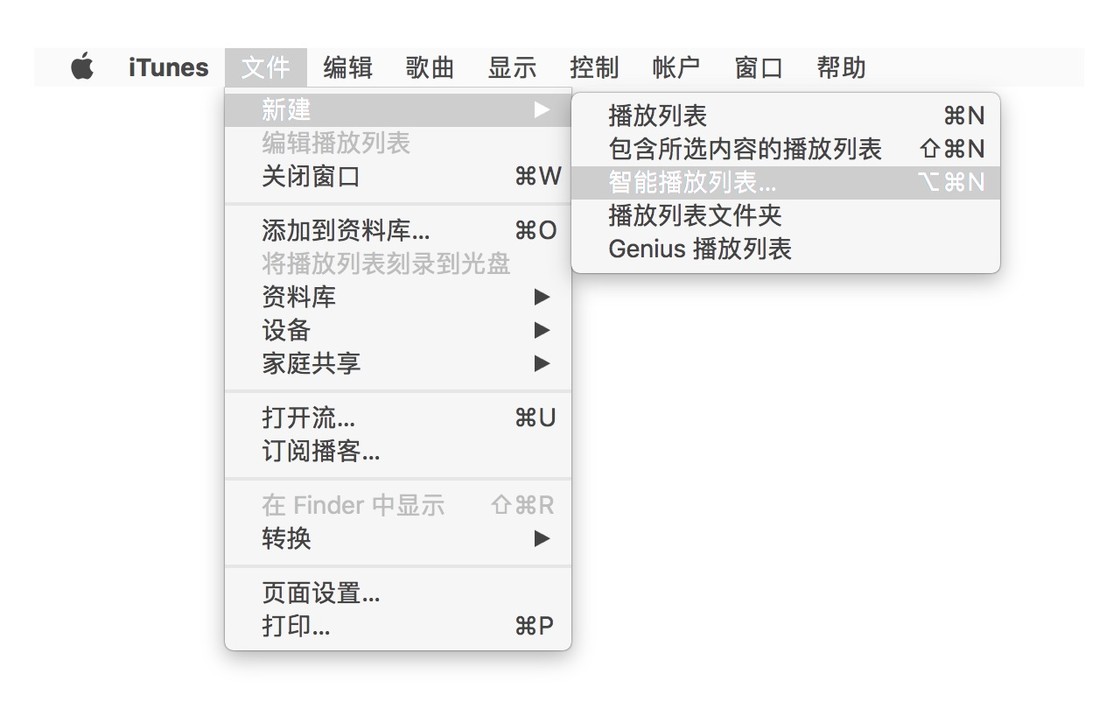This screenshot has width=1120, height=716.
Task: Create a 播放列表文件夹
Action: [x=786, y=215]
